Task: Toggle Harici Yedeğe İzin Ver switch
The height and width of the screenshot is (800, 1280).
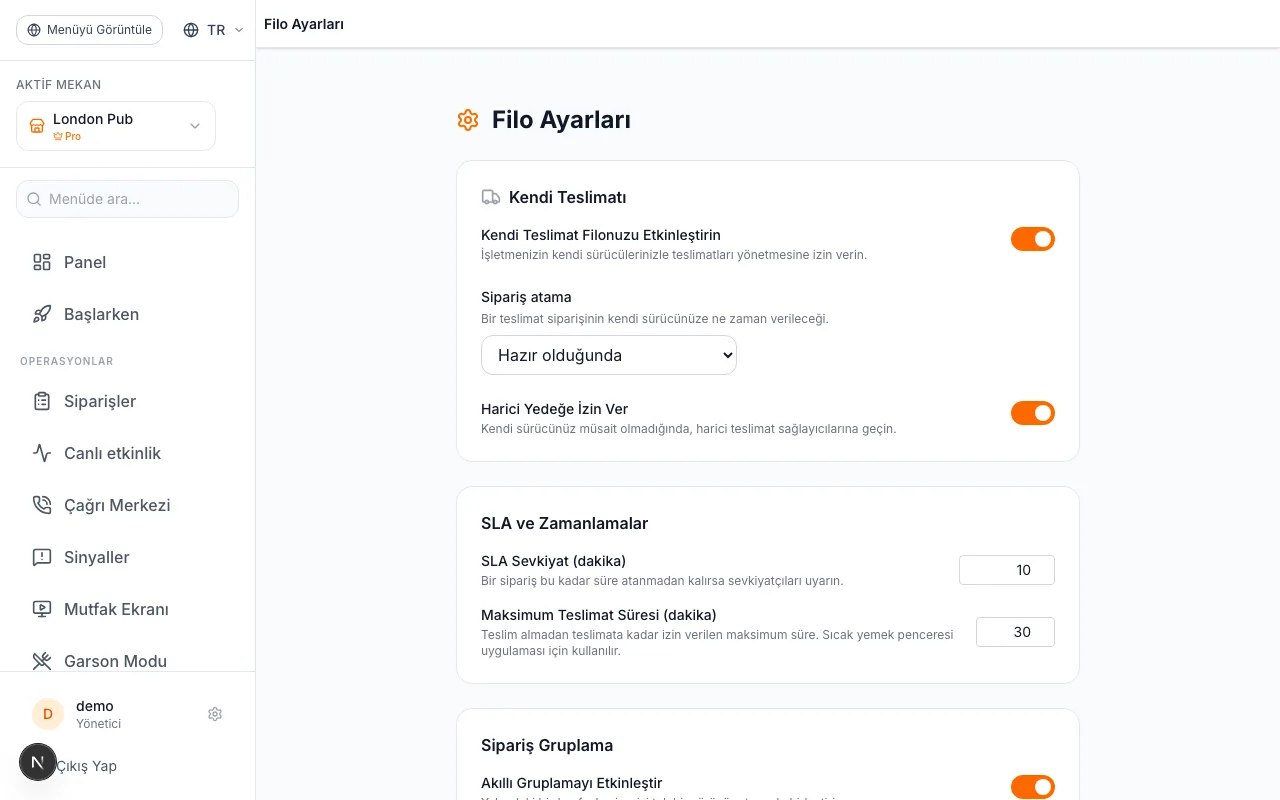Action: click(x=1033, y=413)
